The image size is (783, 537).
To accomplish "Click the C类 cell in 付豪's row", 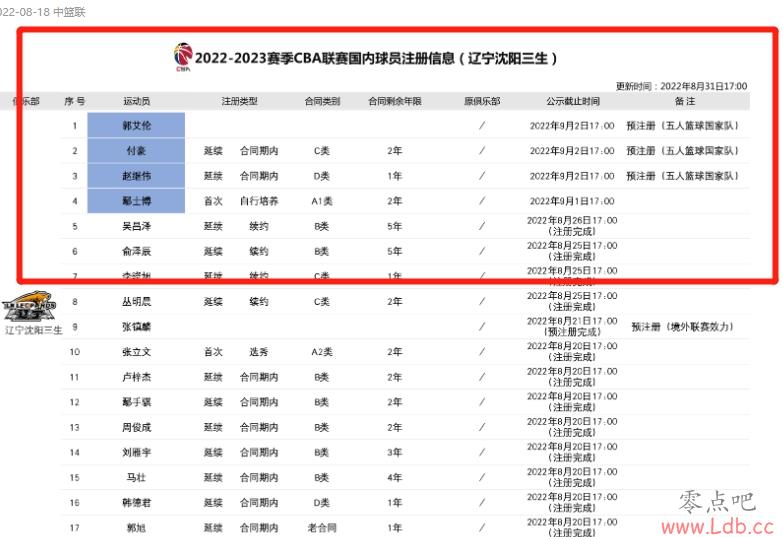I will point(322,150).
